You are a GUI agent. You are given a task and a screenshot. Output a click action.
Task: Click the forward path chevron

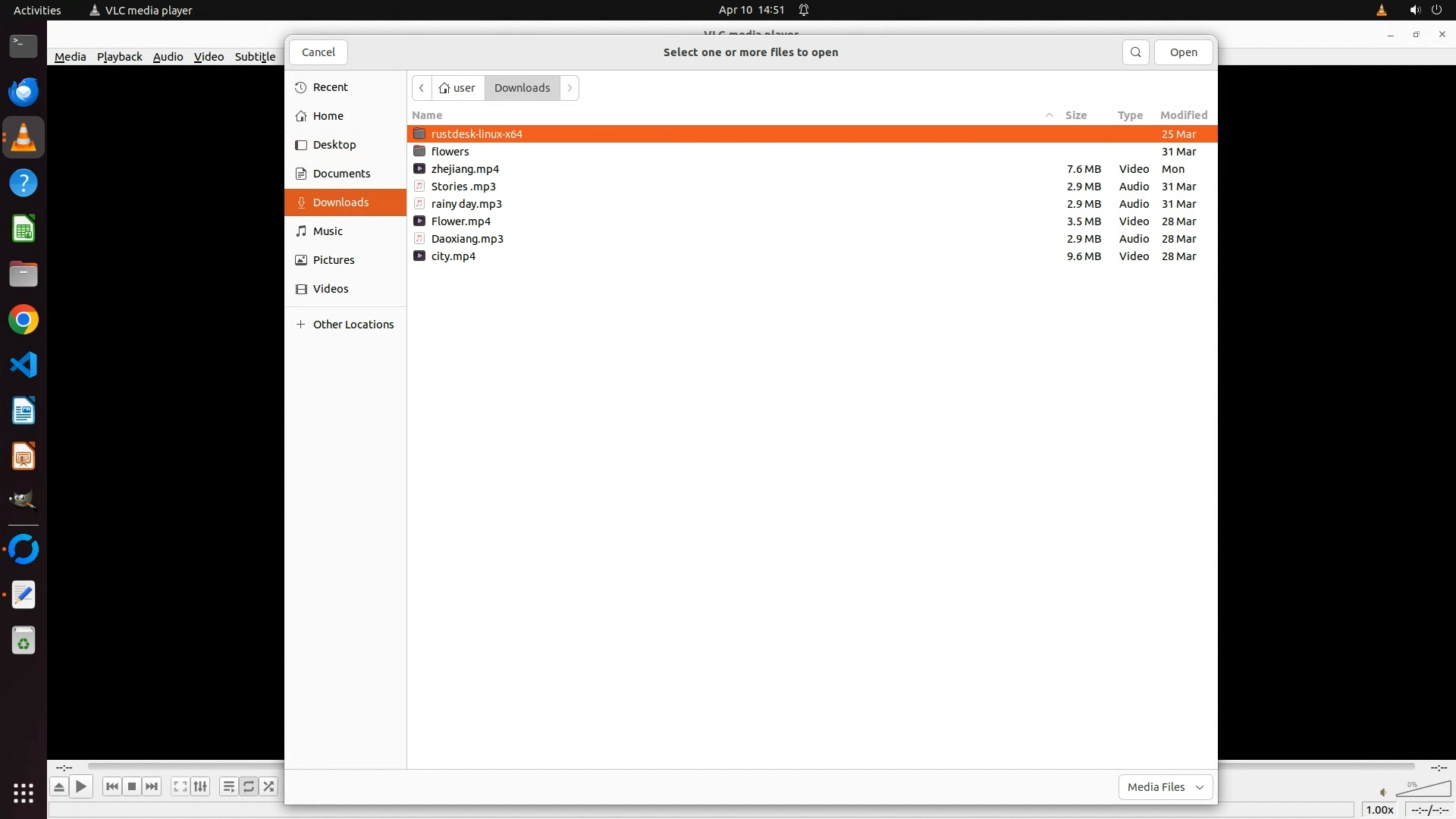[570, 88]
